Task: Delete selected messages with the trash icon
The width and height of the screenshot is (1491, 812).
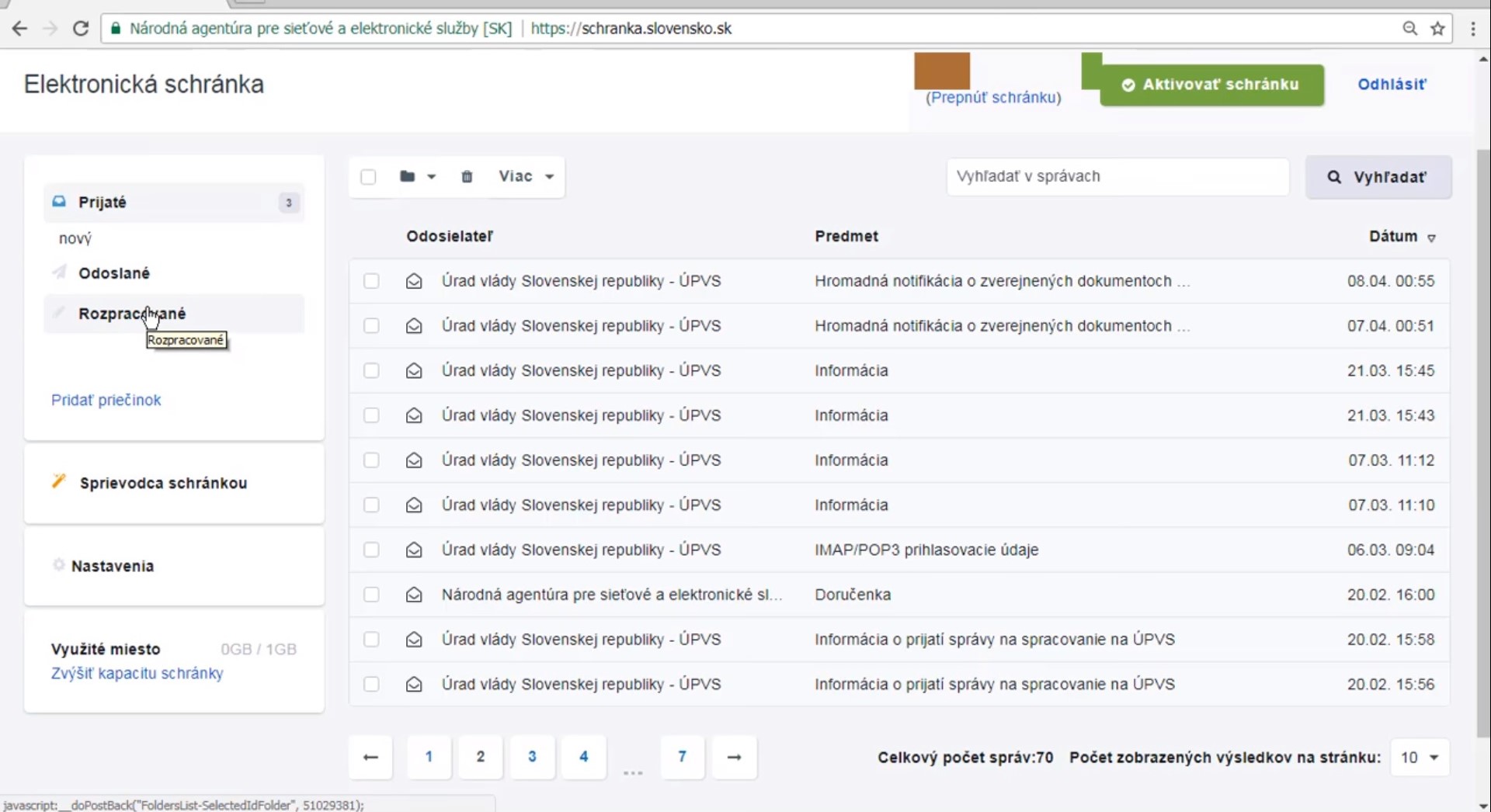Action: point(467,176)
